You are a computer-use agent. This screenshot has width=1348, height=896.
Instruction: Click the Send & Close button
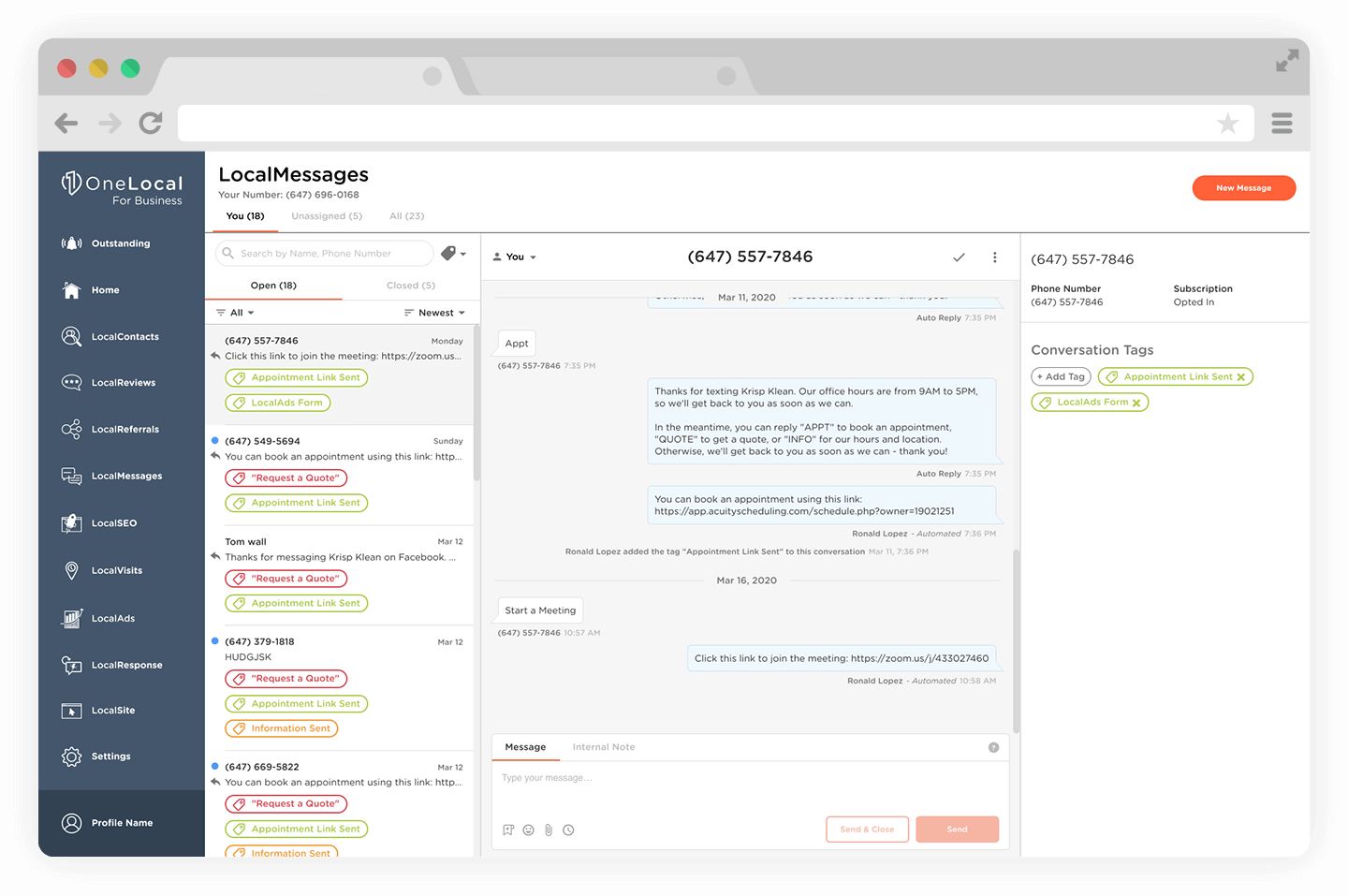click(867, 829)
